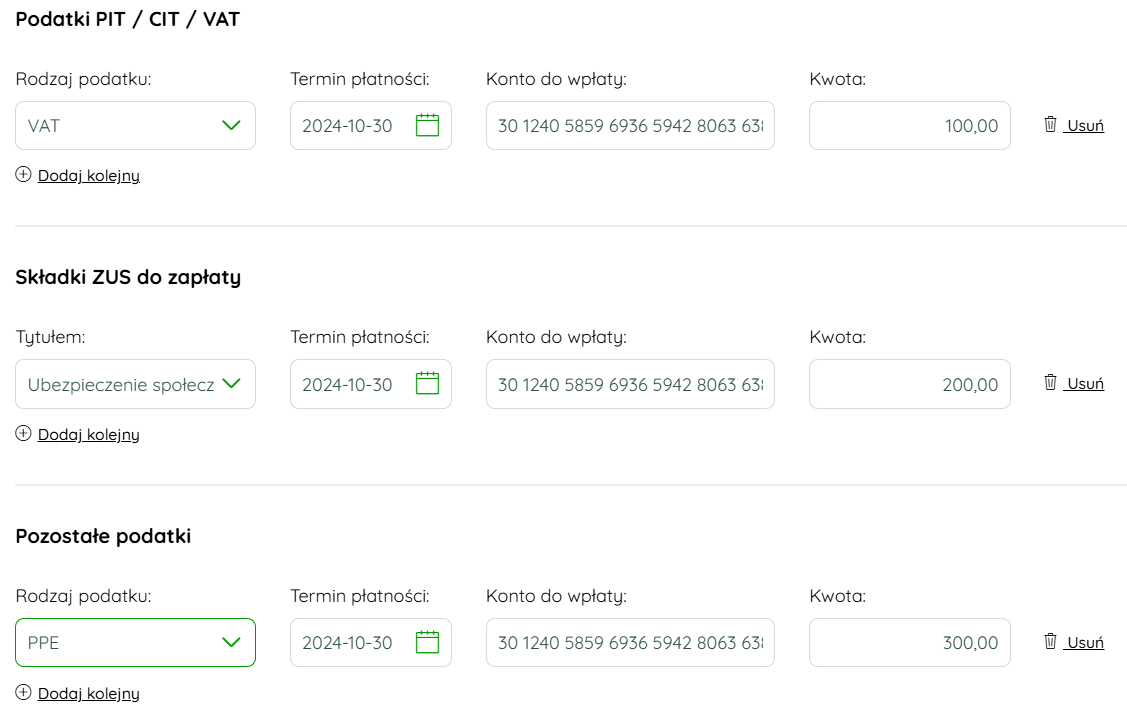Click plus icon under the VAT row
Viewport: 1127px width, 720px height.
[24, 175]
